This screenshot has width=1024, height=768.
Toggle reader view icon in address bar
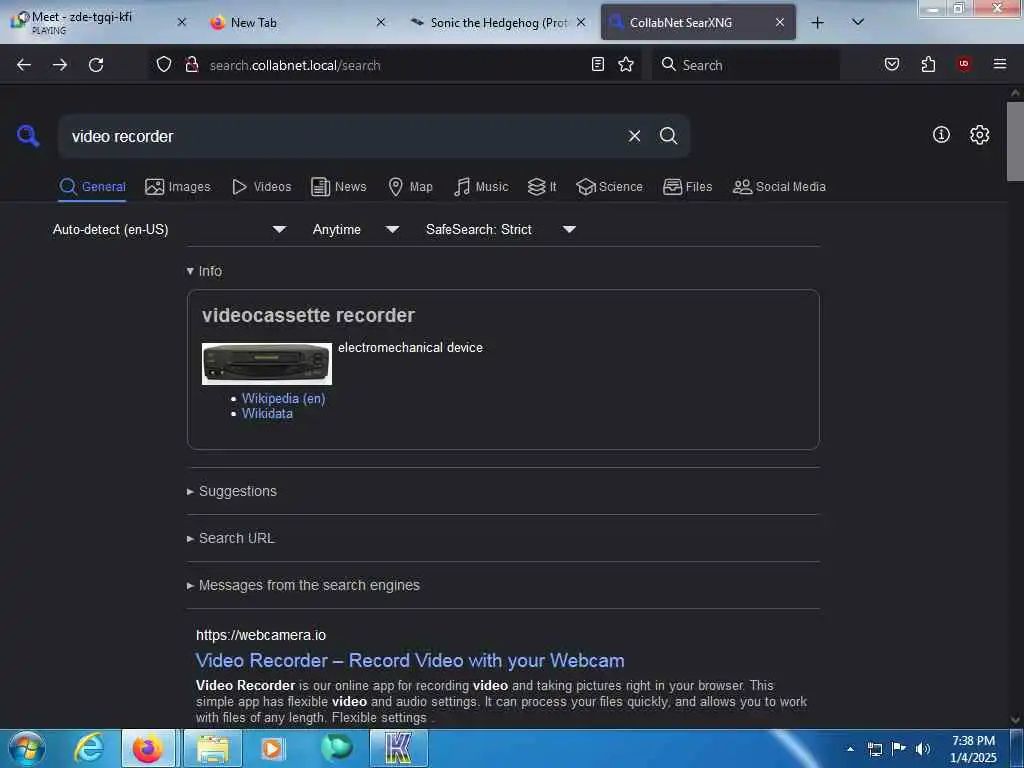(598, 64)
